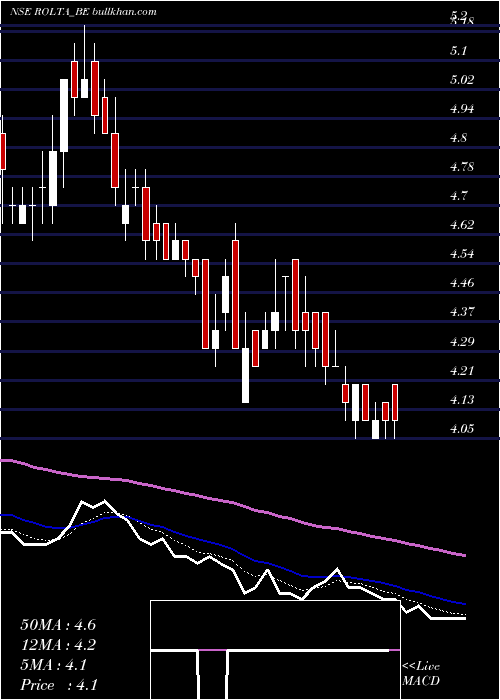
Task: Click the 4.8 price level label
Action: click(458, 138)
